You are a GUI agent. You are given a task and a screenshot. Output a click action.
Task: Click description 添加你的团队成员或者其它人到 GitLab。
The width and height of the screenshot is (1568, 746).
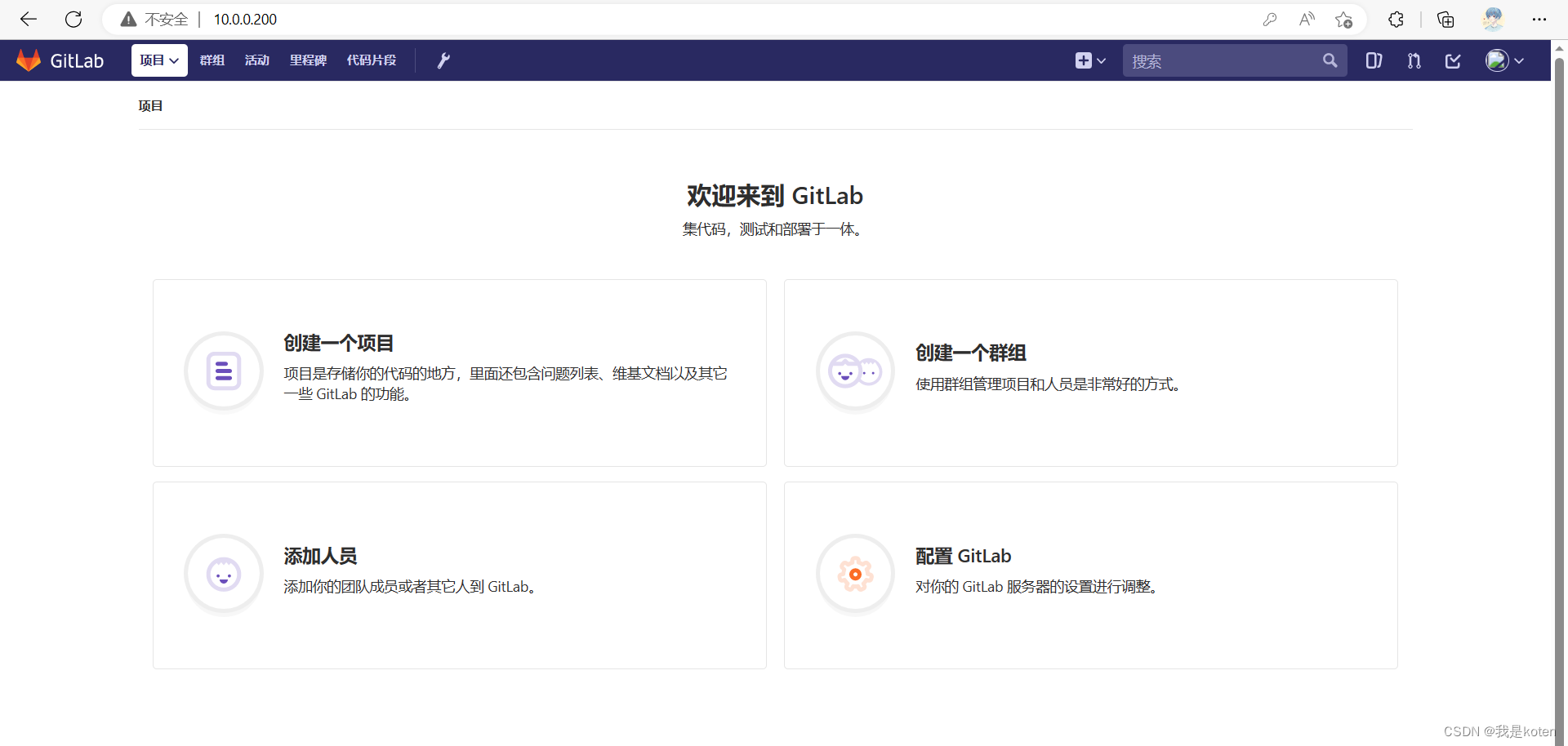[x=412, y=587]
